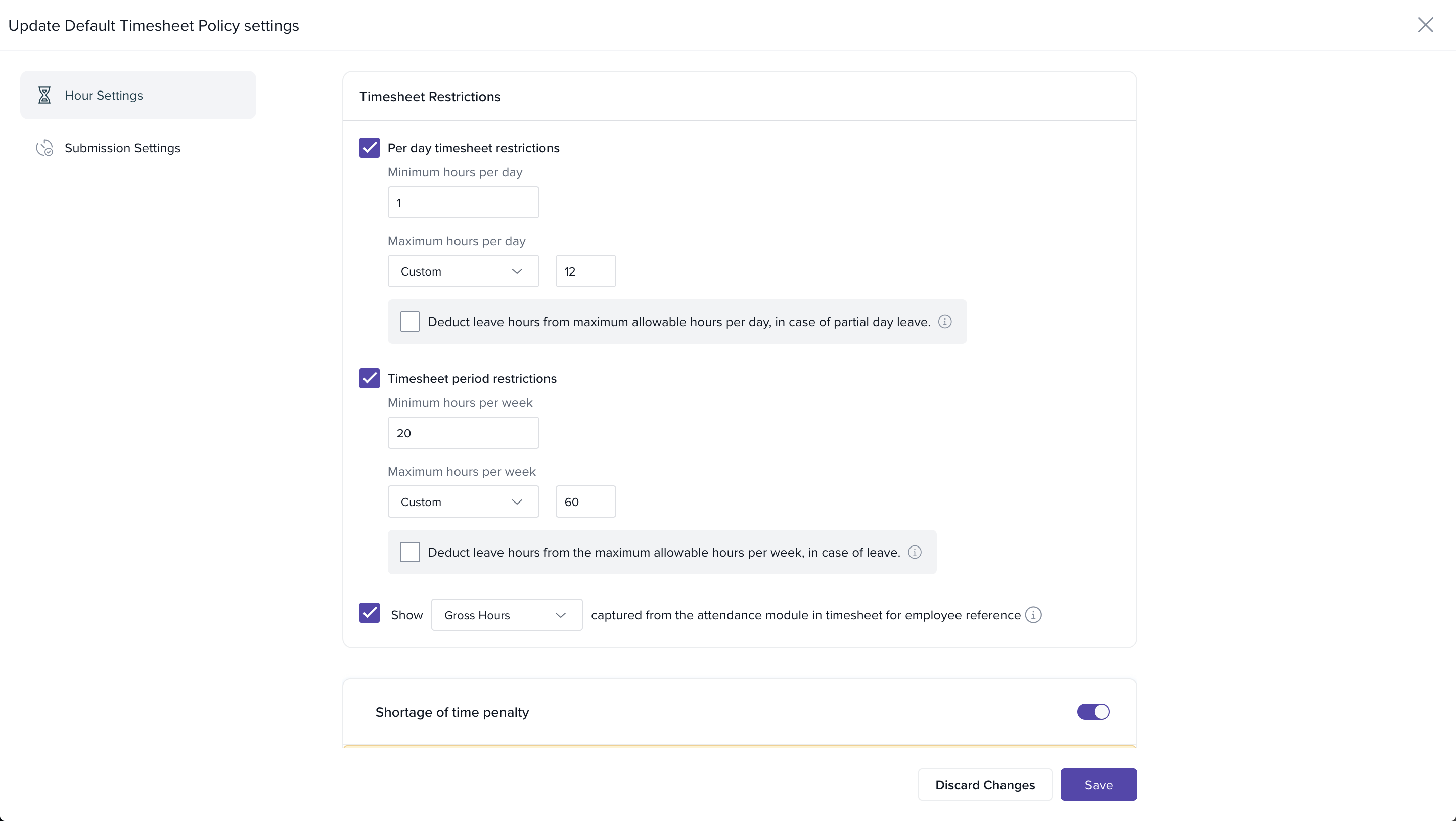Click the Submission Settings clock icon
The image size is (1456, 821).
pos(44,148)
